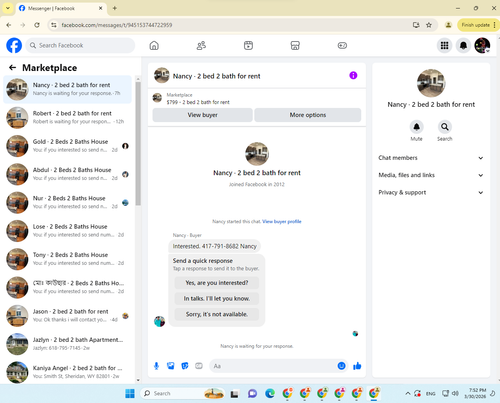
Task: Click the browser address bar URL
Action: click(117, 25)
